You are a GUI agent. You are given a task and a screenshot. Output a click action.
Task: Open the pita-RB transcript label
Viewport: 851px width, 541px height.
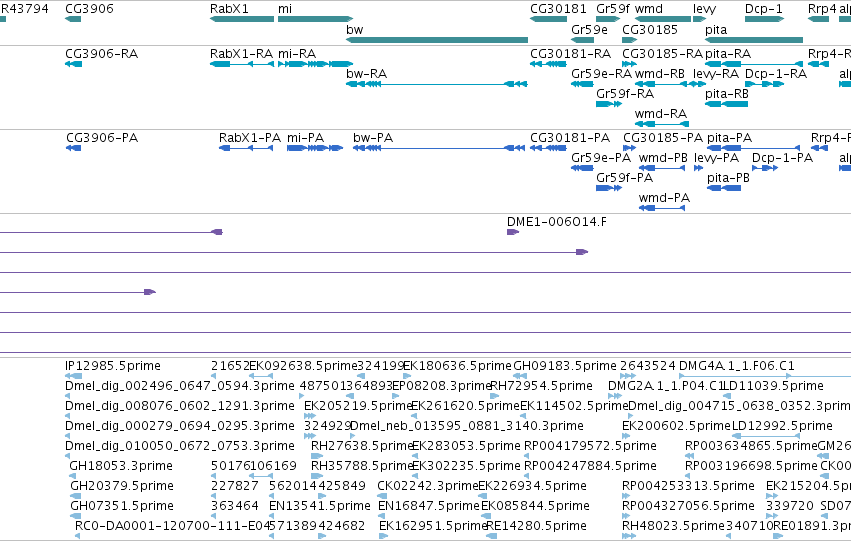click(x=727, y=94)
